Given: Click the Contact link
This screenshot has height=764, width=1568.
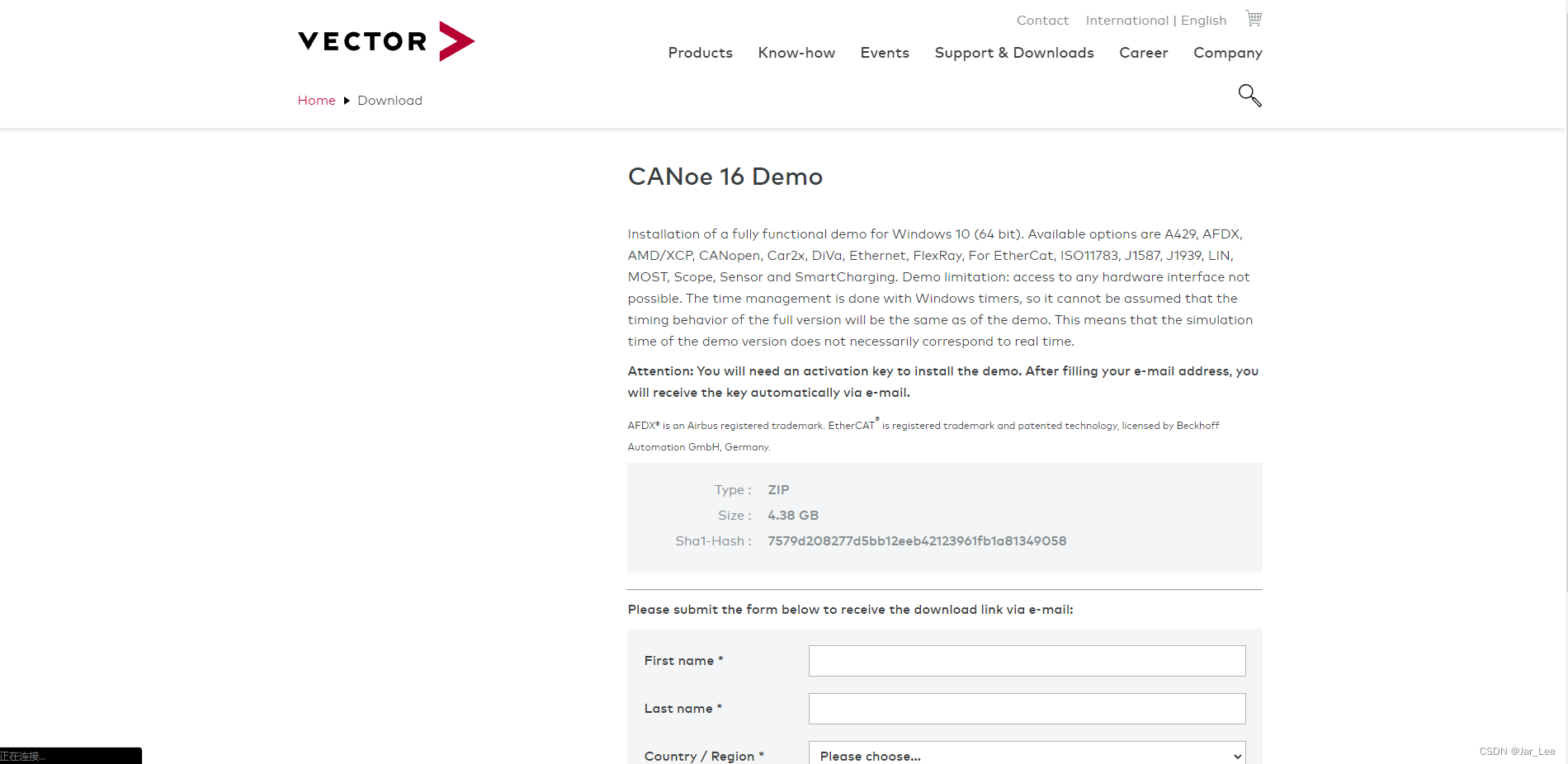Looking at the screenshot, I should click(x=1042, y=21).
